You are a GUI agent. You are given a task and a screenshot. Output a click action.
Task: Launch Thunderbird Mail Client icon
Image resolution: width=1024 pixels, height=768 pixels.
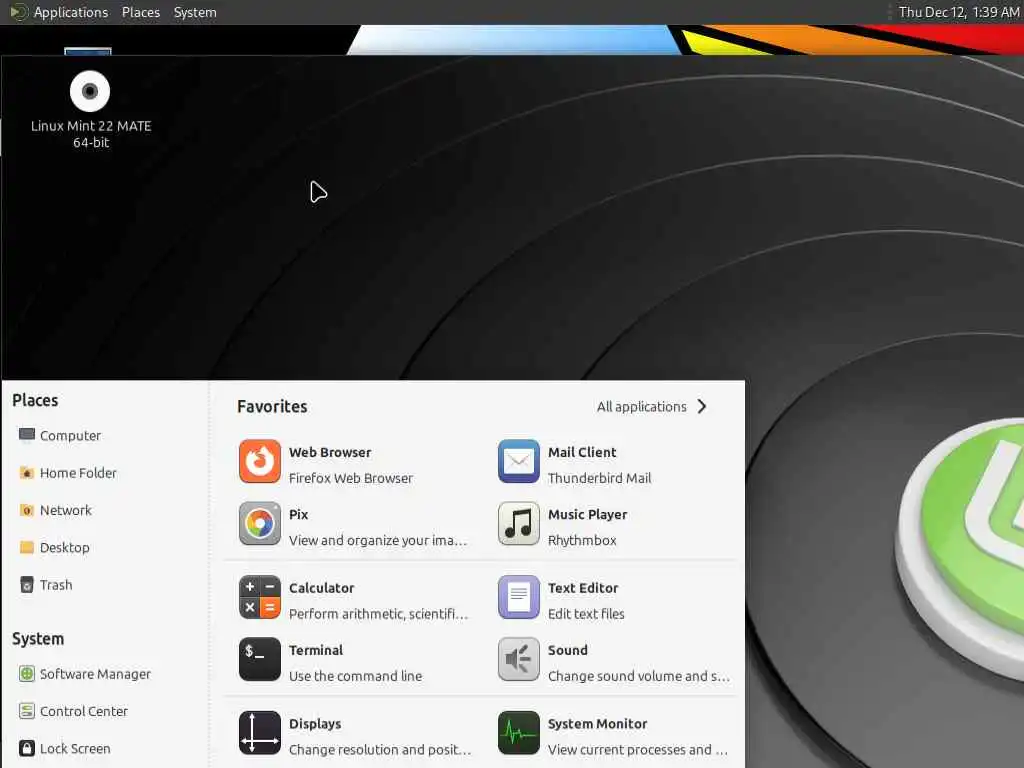519,461
